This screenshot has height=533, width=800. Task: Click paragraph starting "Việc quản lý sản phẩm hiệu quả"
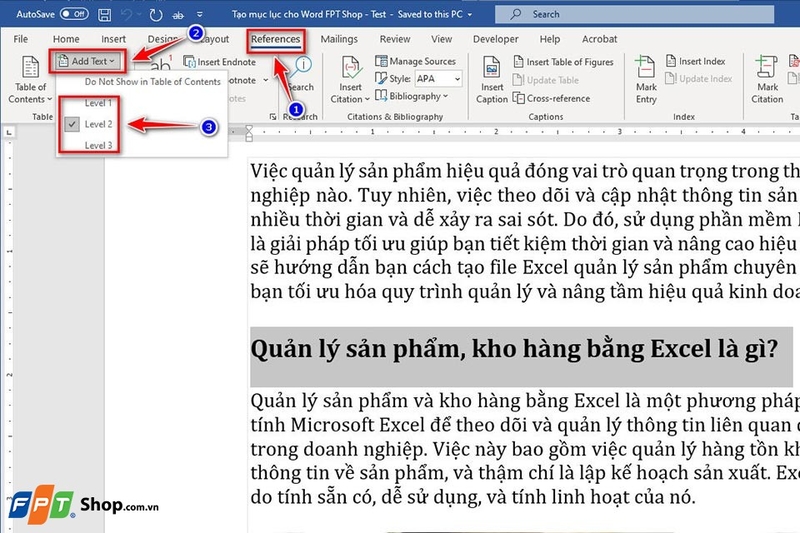[525, 232]
